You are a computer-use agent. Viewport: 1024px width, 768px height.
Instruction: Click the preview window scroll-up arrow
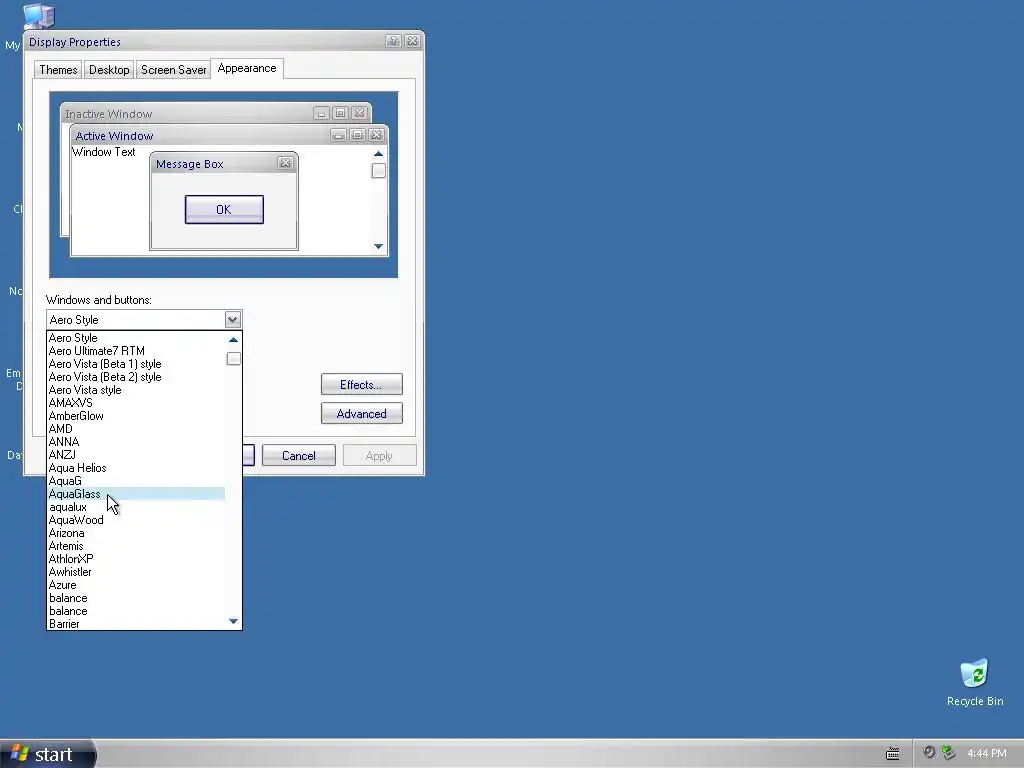pyautogui.click(x=378, y=153)
